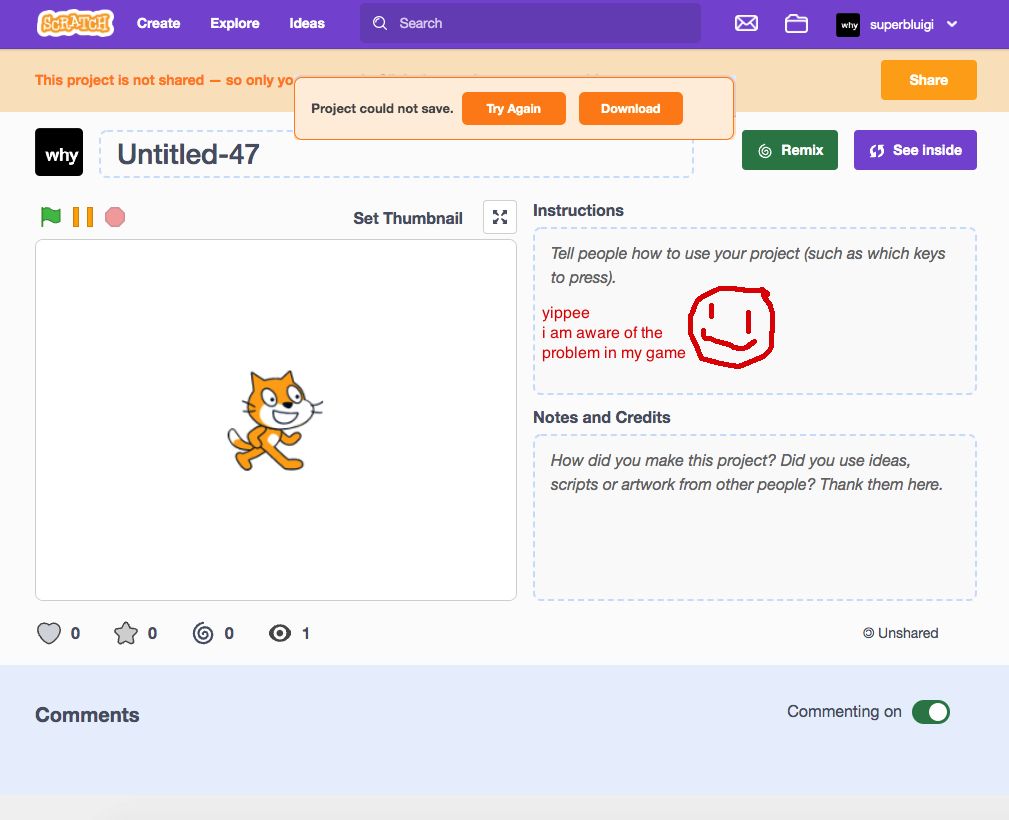The image size is (1009, 820).
Task: Click the Unshared status label
Action: pos(900,633)
